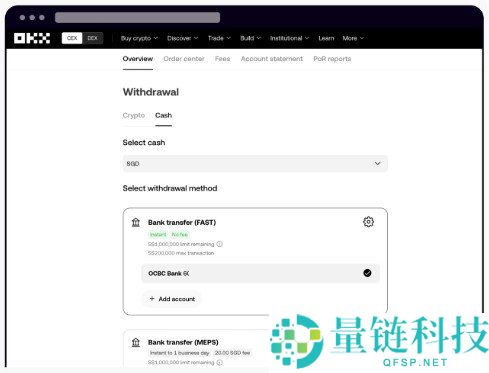The width and height of the screenshot is (489, 373).
Task: Expand the Buy crypto menu
Action: [x=139, y=38]
